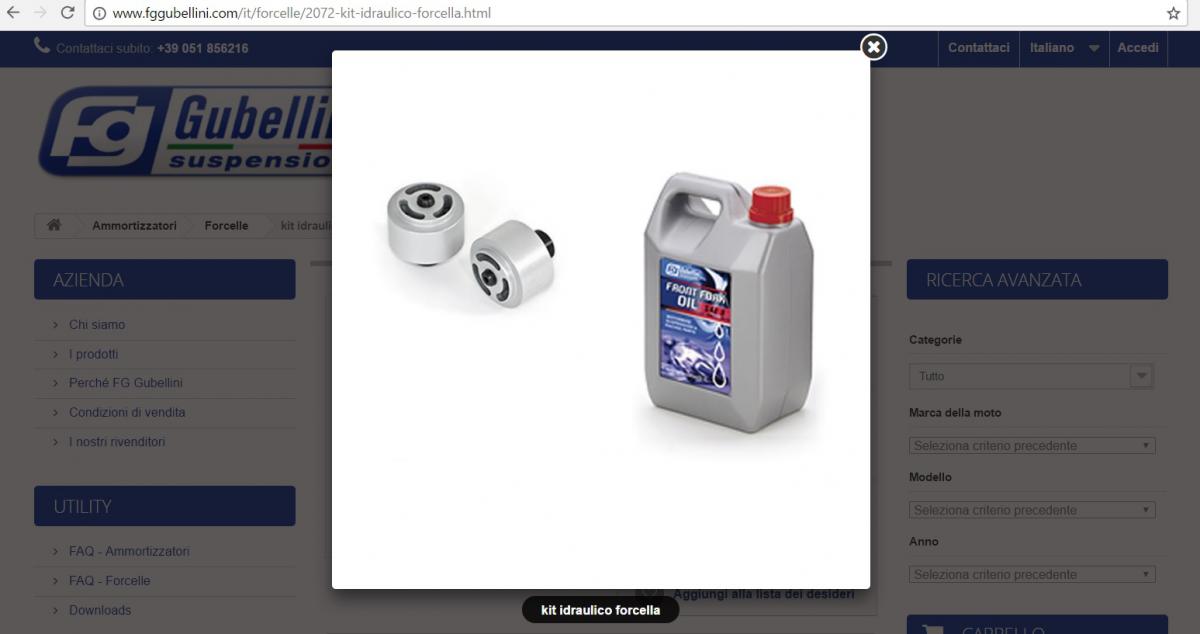
Task: Open FAQ - Ammortizzatori link
Action: [129, 551]
